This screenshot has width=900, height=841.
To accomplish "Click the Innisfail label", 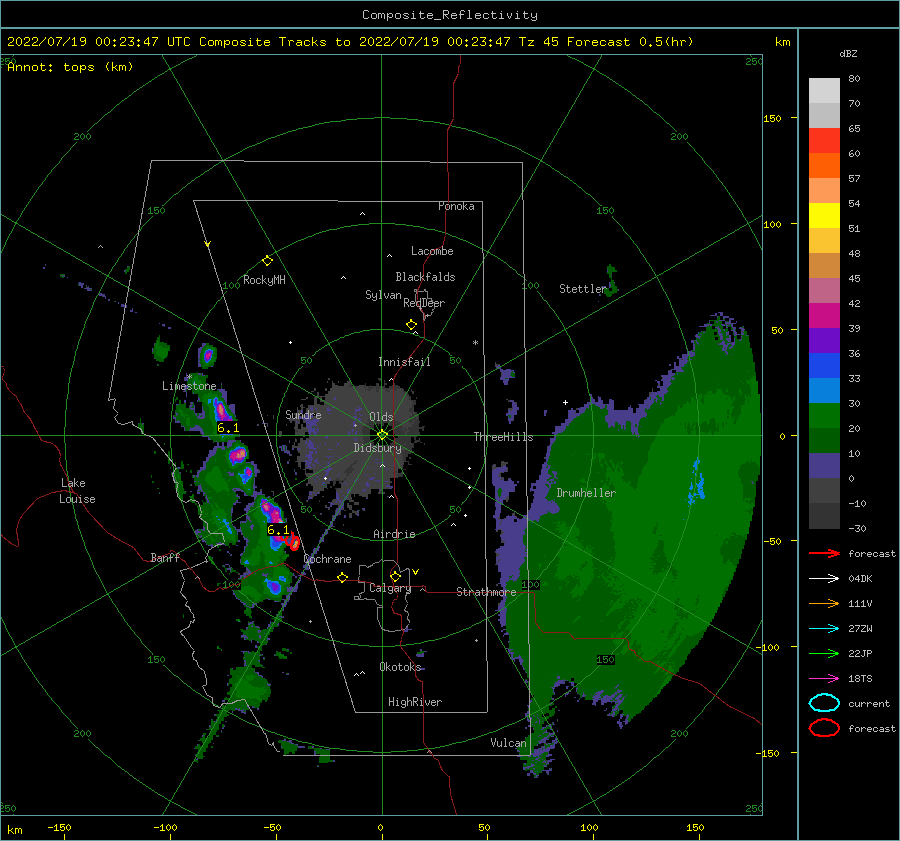I will click(404, 362).
